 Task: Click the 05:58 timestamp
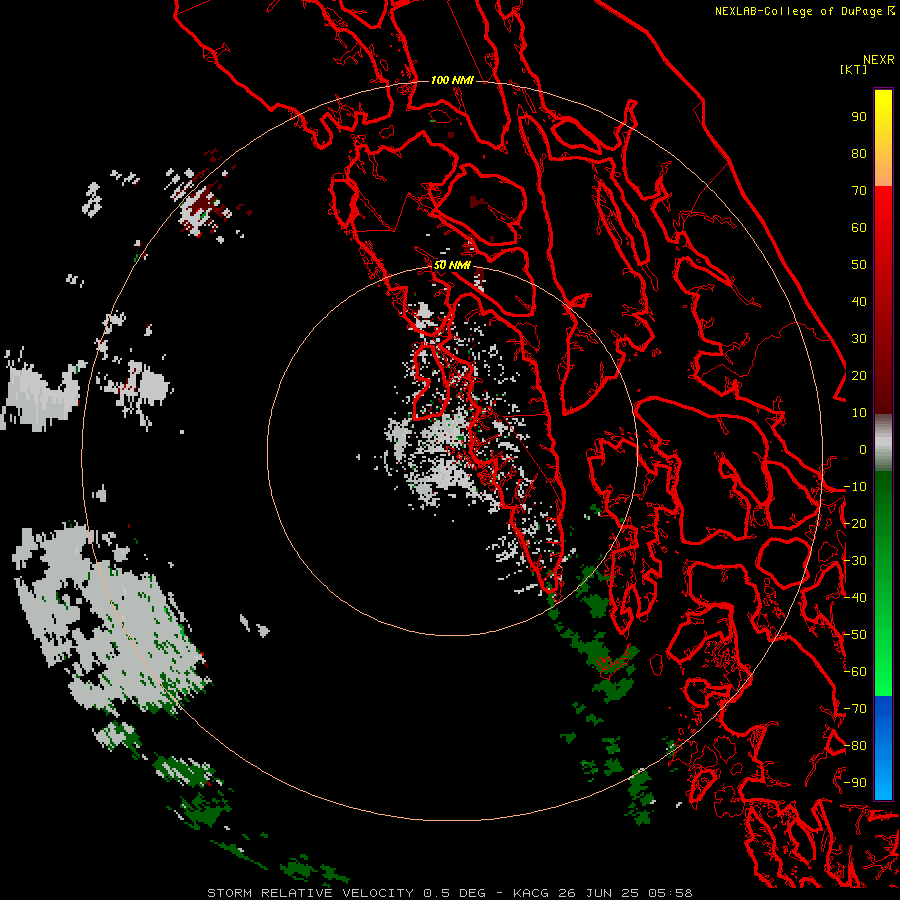(x=670, y=893)
